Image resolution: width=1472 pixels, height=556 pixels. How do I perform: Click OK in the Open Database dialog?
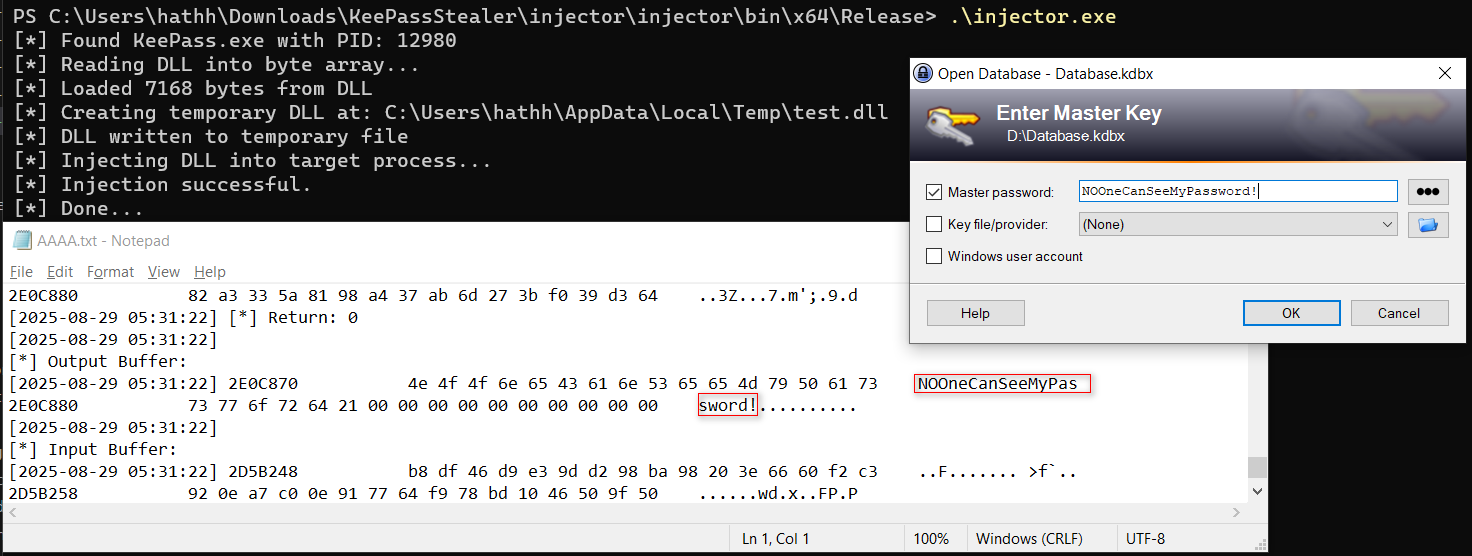(x=1291, y=313)
